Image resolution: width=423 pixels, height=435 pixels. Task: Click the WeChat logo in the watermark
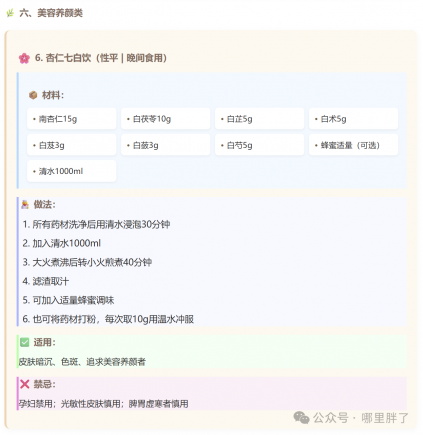pos(301,418)
